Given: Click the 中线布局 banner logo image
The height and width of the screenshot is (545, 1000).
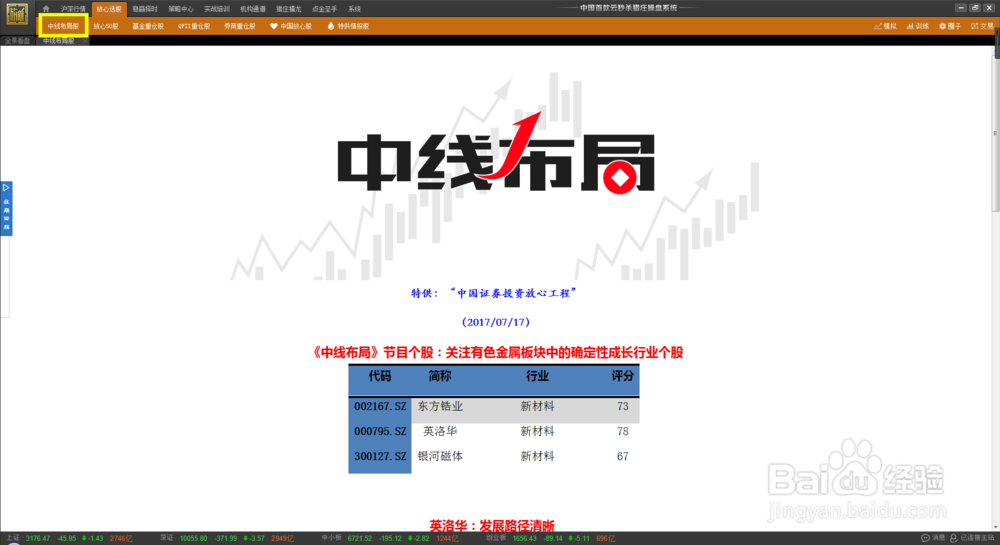Looking at the screenshot, I should tap(496, 153).
